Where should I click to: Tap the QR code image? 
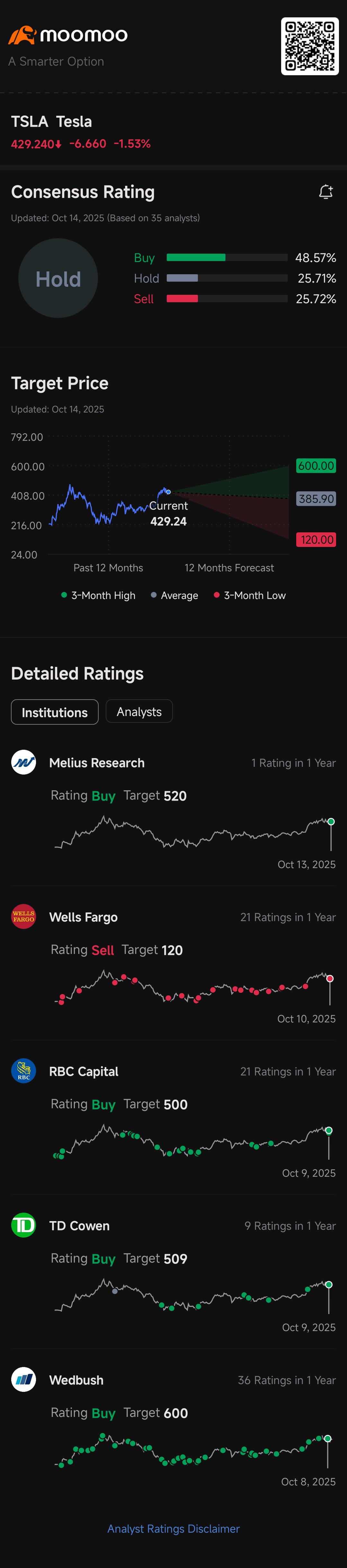pyautogui.click(x=309, y=46)
